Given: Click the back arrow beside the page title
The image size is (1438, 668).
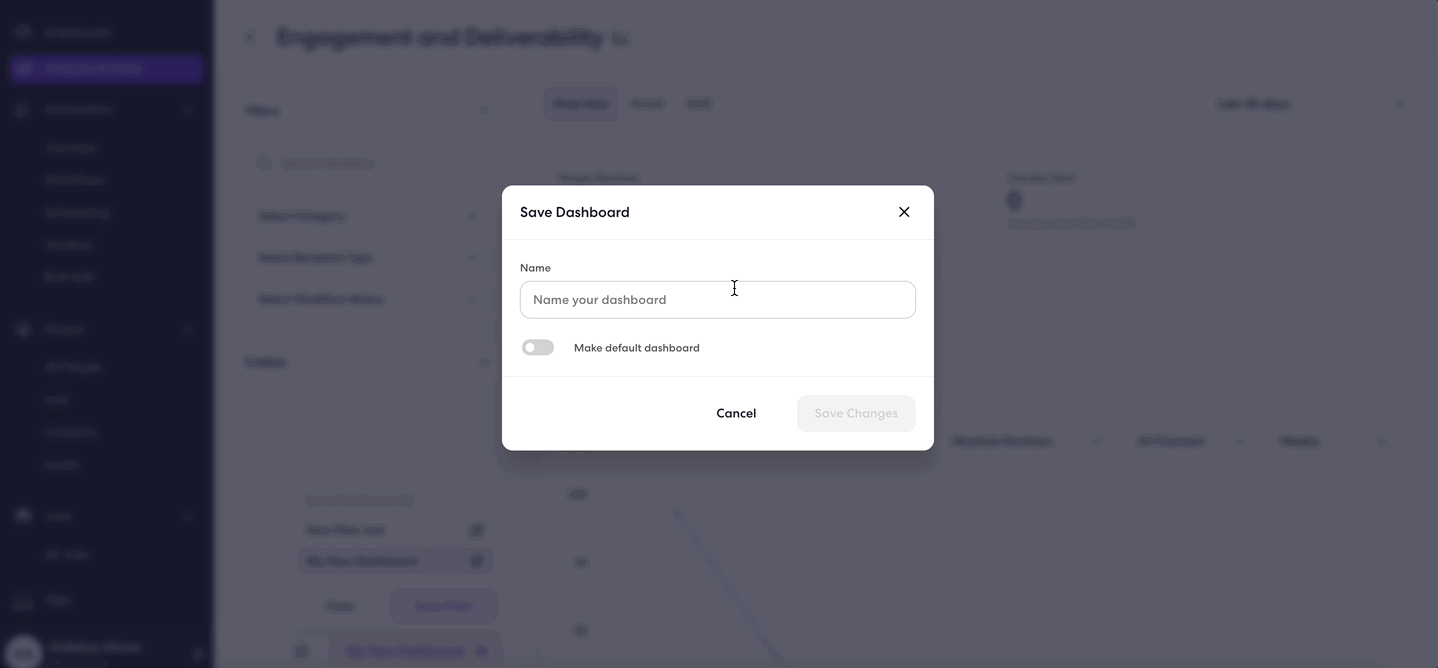Looking at the screenshot, I should (250, 38).
